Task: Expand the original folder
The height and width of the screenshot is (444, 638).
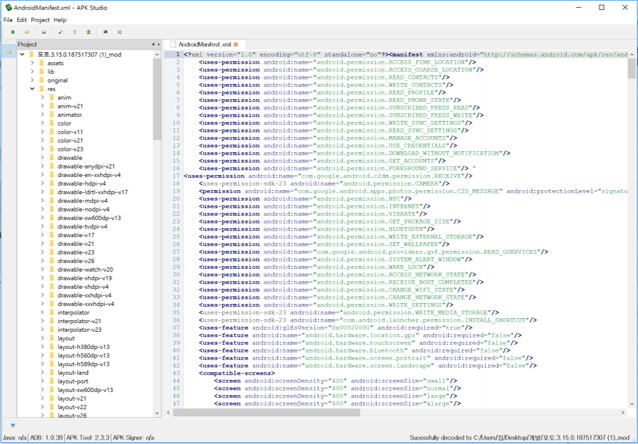Action: (32, 80)
